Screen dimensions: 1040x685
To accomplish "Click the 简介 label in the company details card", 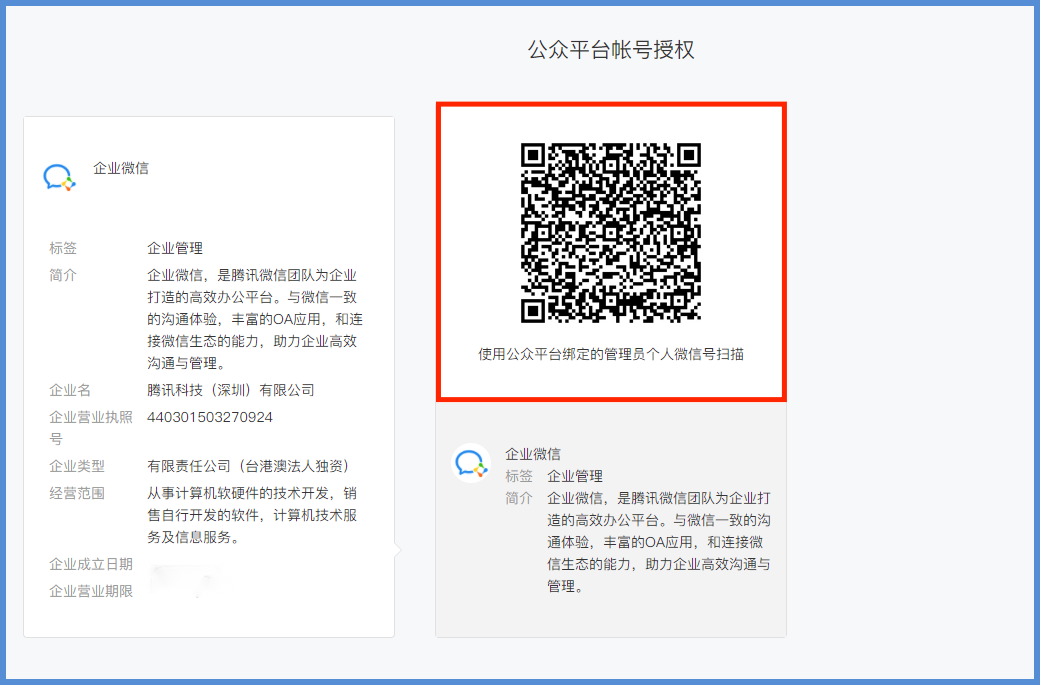I will point(63,275).
